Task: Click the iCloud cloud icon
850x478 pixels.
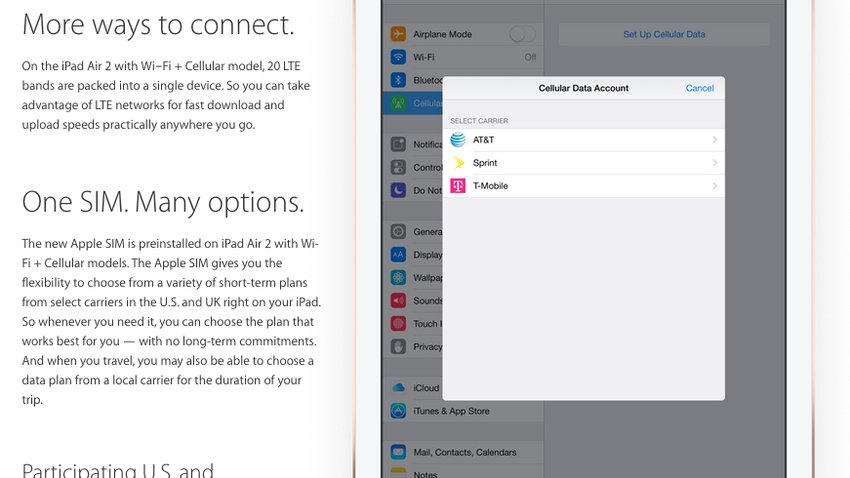Action: [x=398, y=387]
